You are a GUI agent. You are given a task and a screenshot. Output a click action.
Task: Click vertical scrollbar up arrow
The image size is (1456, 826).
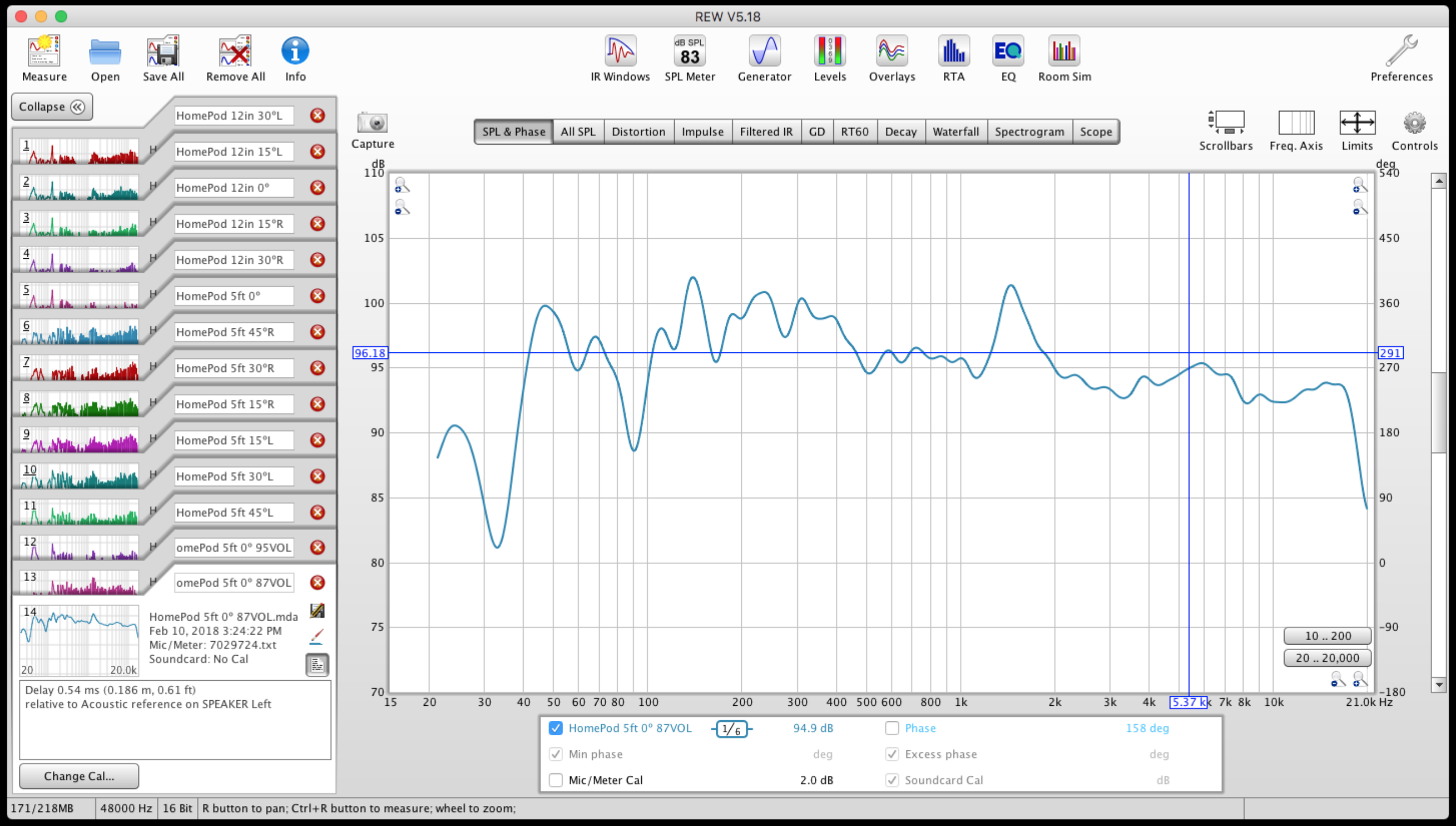tap(1439, 181)
